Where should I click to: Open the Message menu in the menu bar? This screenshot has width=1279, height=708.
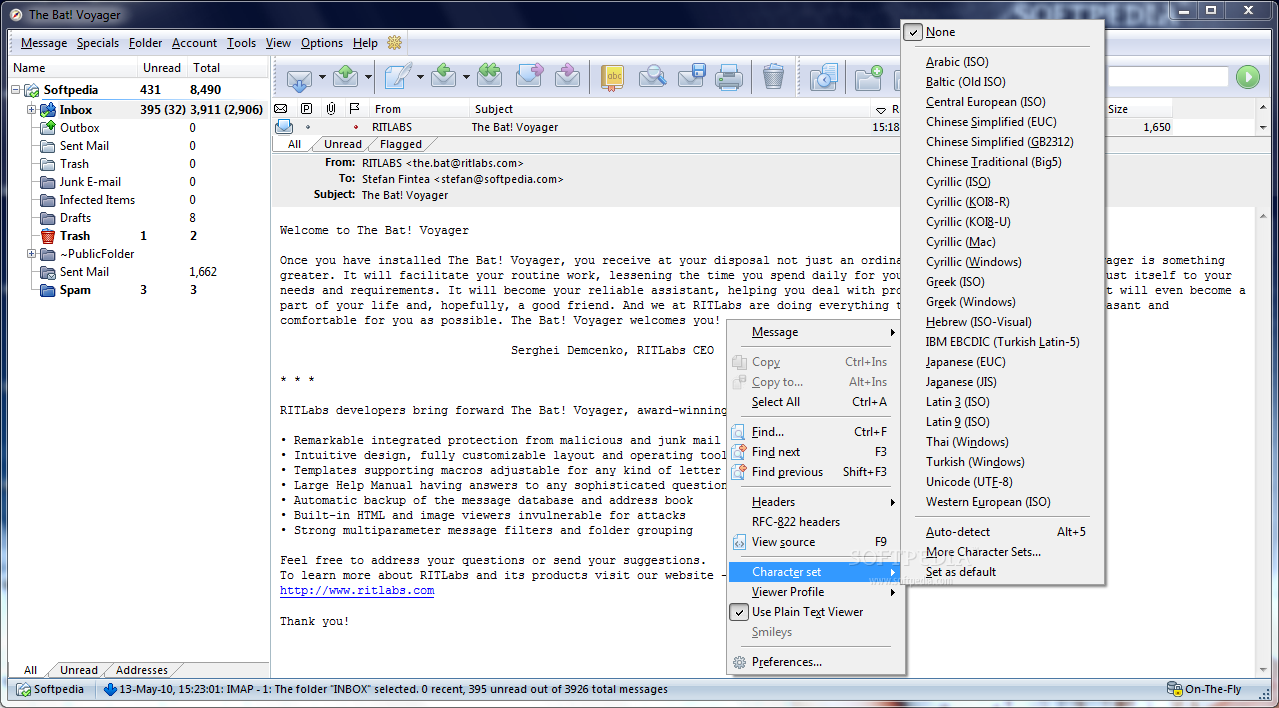44,43
